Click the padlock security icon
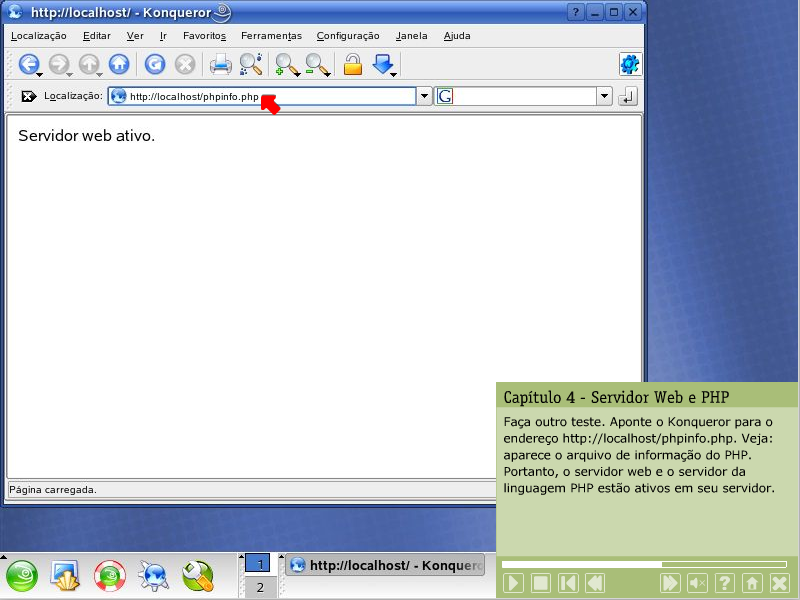This screenshot has width=800, height=600. coord(352,65)
